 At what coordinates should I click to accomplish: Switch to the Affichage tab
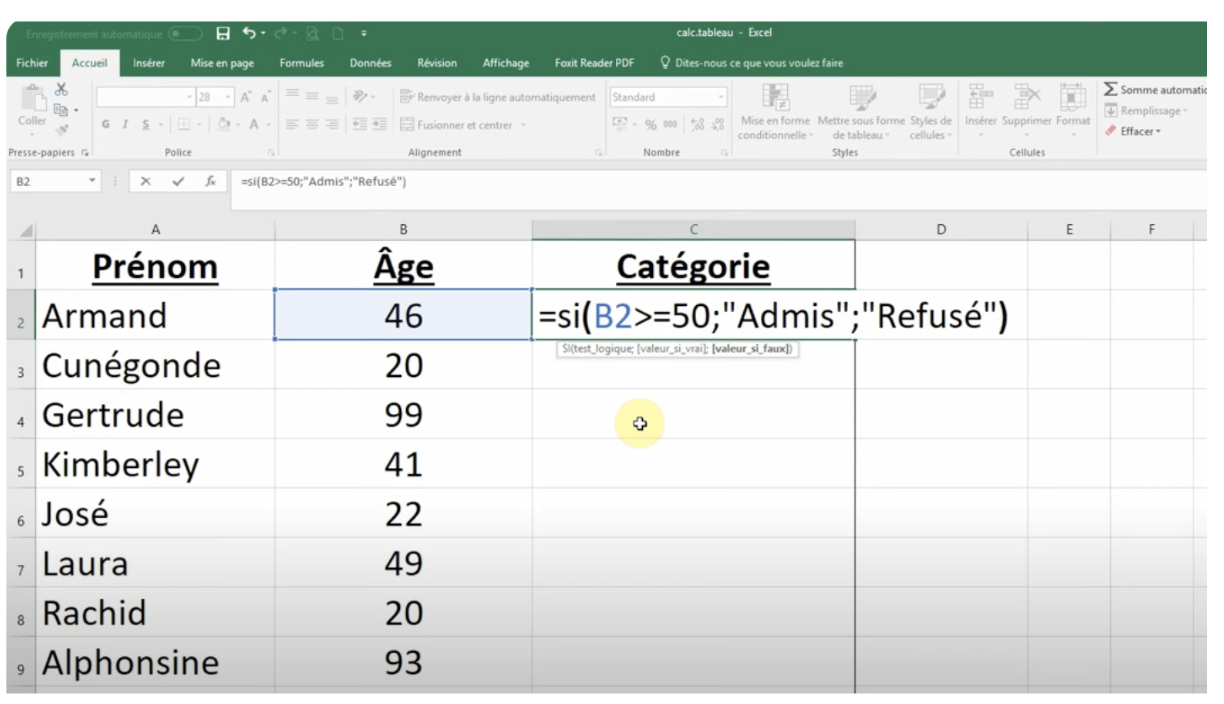click(x=506, y=63)
